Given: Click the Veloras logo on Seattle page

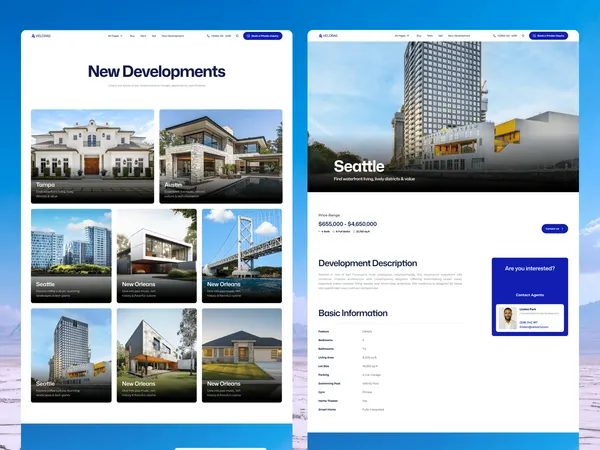Looking at the screenshot, I should pyautogui.click(x=328, y=36).
